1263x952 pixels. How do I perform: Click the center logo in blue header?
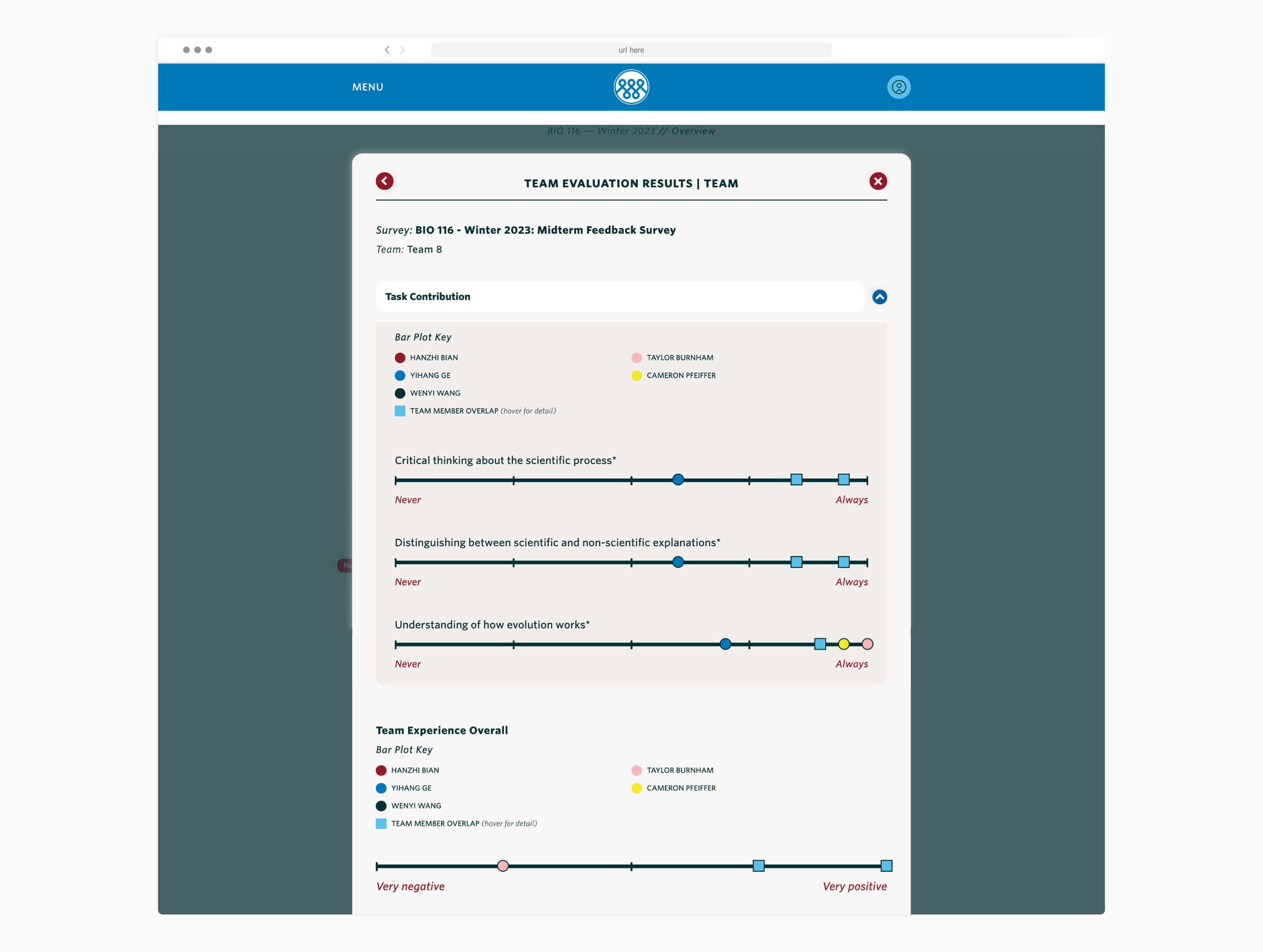631,87
